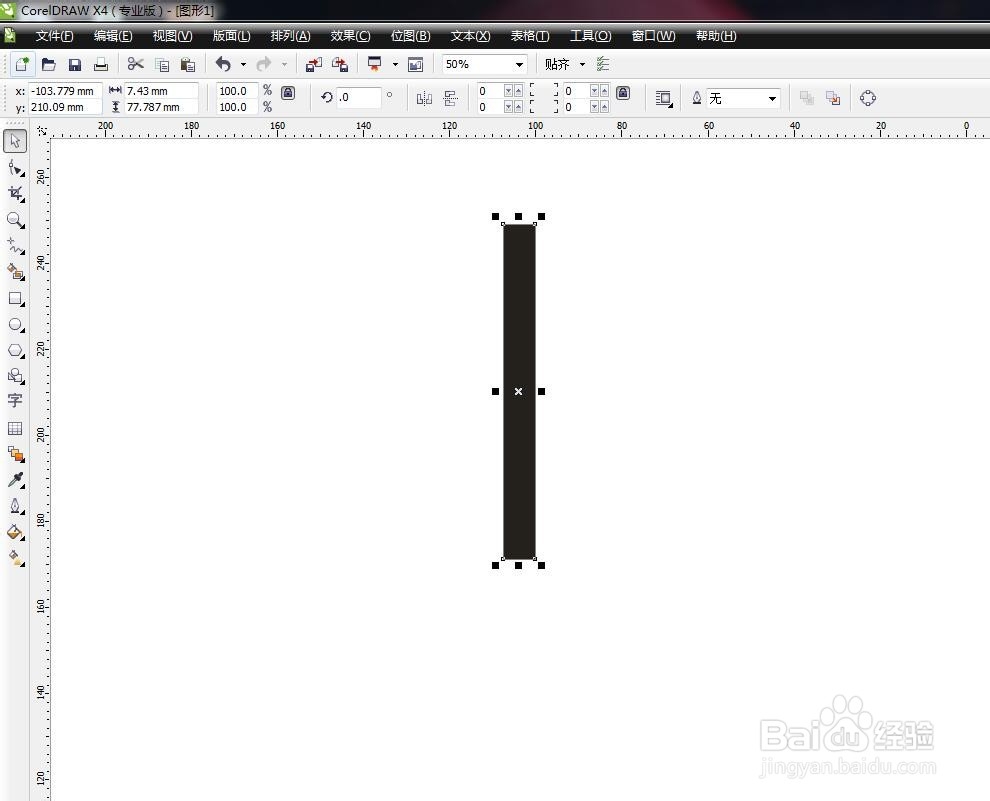Open the snap options icon
The width and height of the screenshot is (990, 801).
(x=603, y=64)
